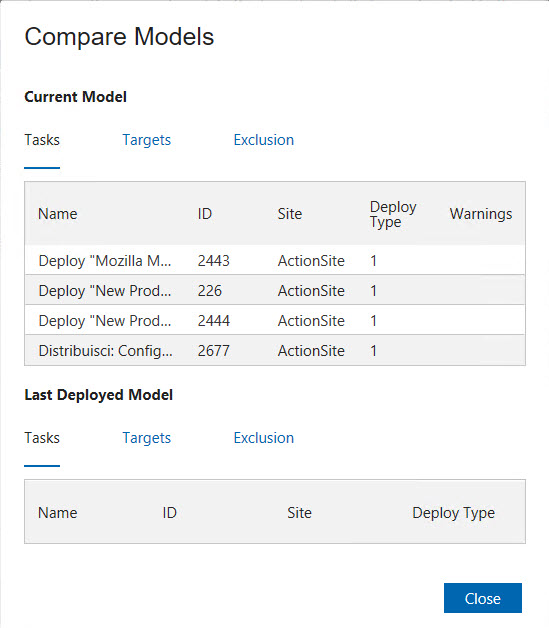Click ActionSite cell in row 226

(x=311, y=291)
